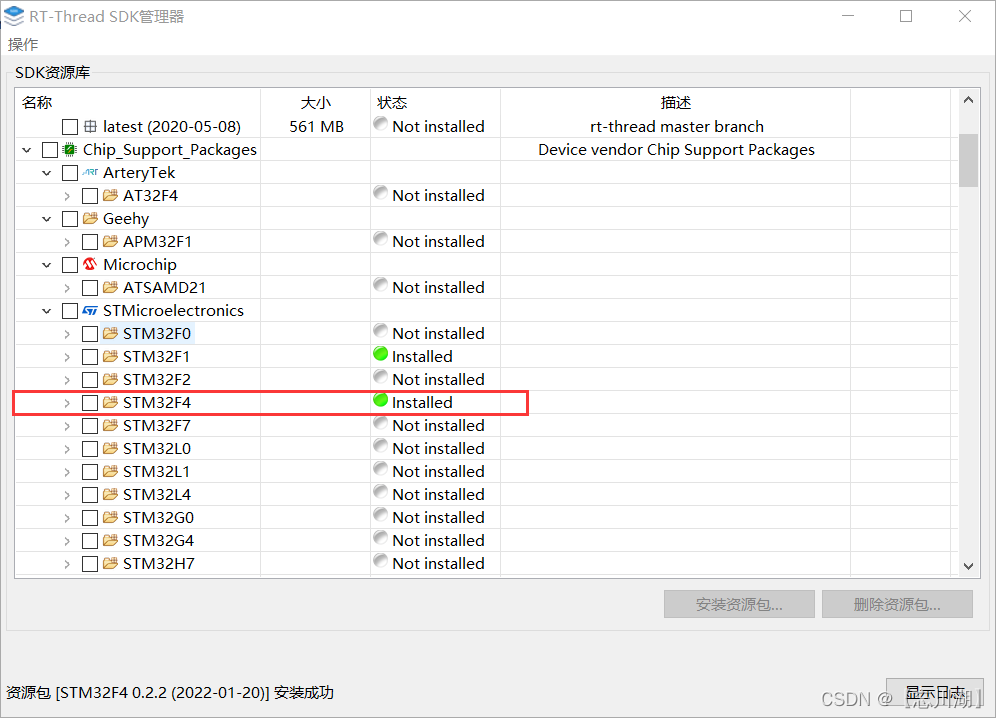Collapse the STMicroelectronics tree branch
The width and height of the screenshot is (996, 718).
click(x=46, y=310)
